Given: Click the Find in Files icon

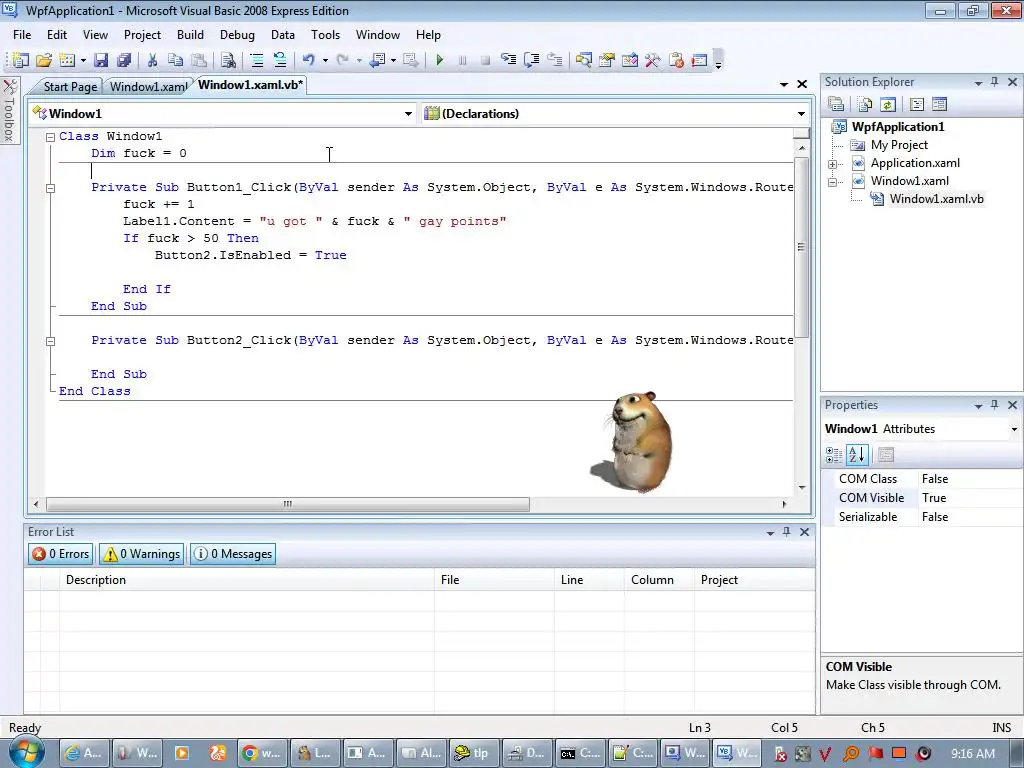Looking at the screenshot, I should [x=228, y=60].
